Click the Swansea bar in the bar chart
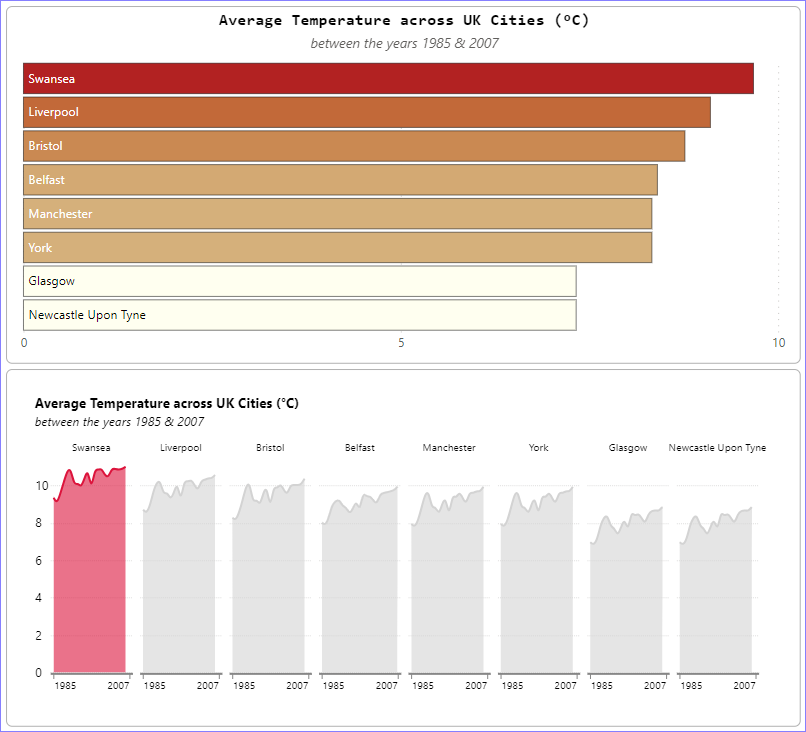Viewport: 806px width, 732px height. (x=388, y=79)
